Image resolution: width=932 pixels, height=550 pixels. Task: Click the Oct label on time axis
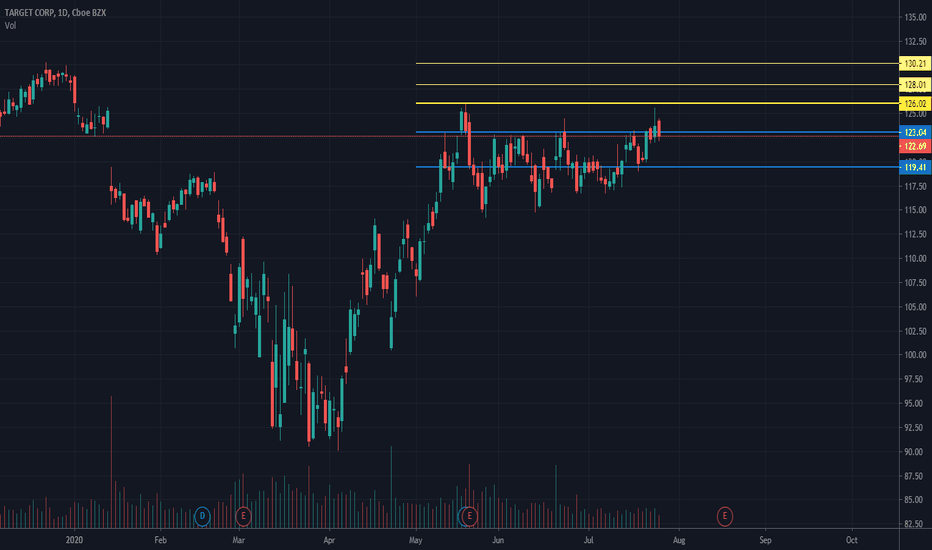point(852,540)
